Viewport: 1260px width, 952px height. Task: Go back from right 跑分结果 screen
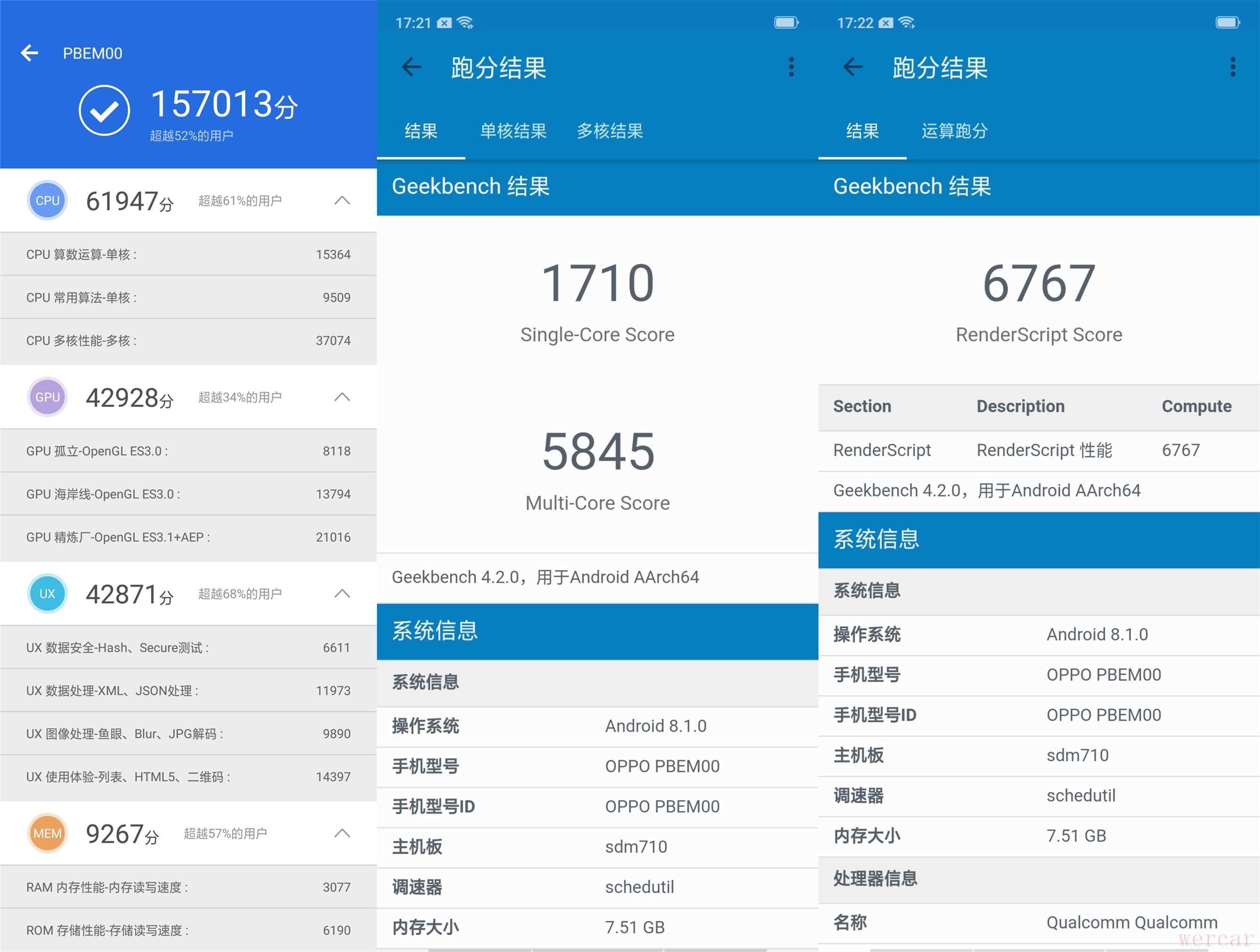853,67
